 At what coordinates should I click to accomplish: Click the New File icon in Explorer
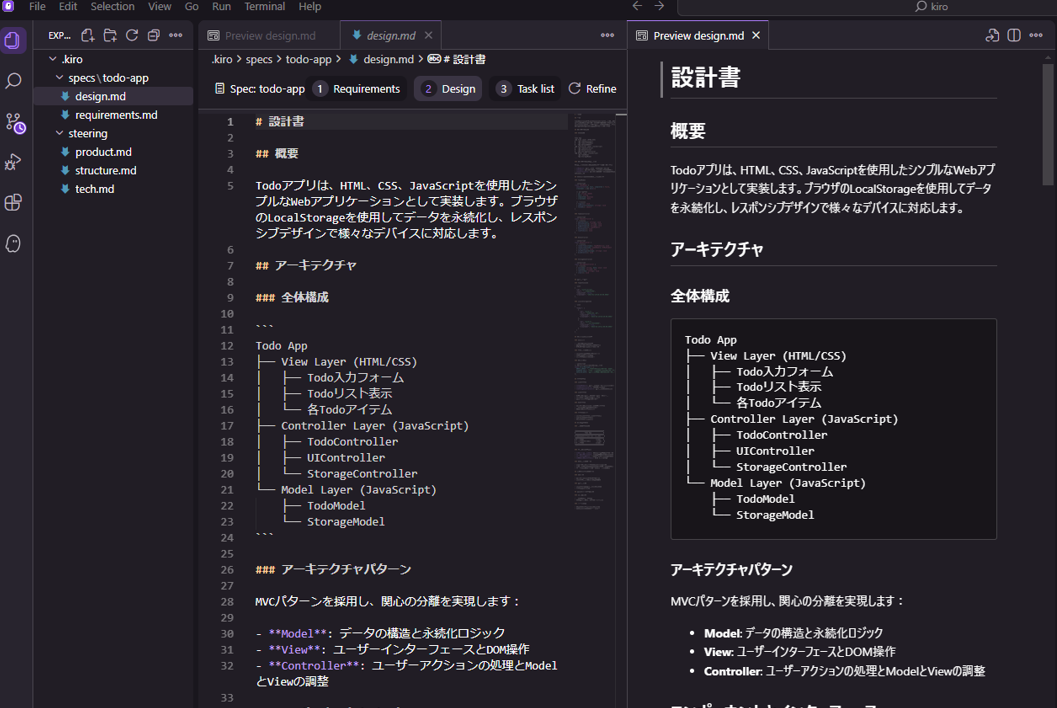tap(88, 35)
